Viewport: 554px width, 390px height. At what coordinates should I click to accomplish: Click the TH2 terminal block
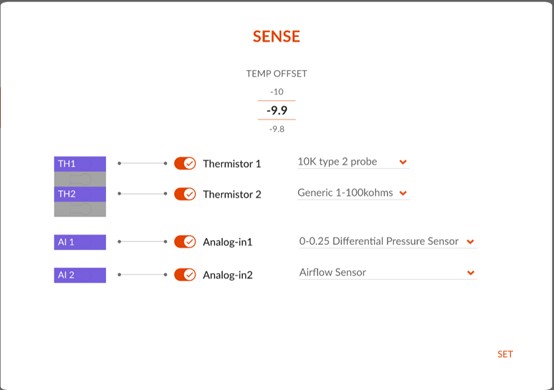(80, 194)
